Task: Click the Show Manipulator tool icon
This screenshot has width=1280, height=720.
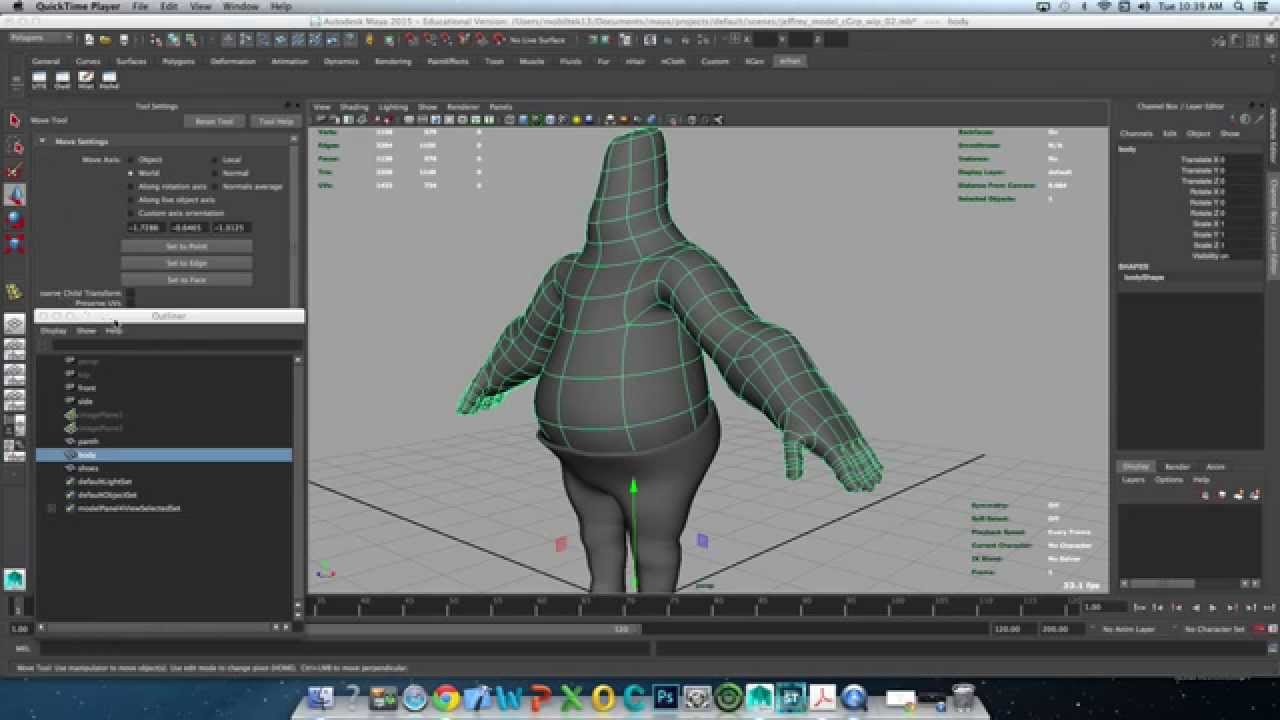Action: [x=15, y=291]
